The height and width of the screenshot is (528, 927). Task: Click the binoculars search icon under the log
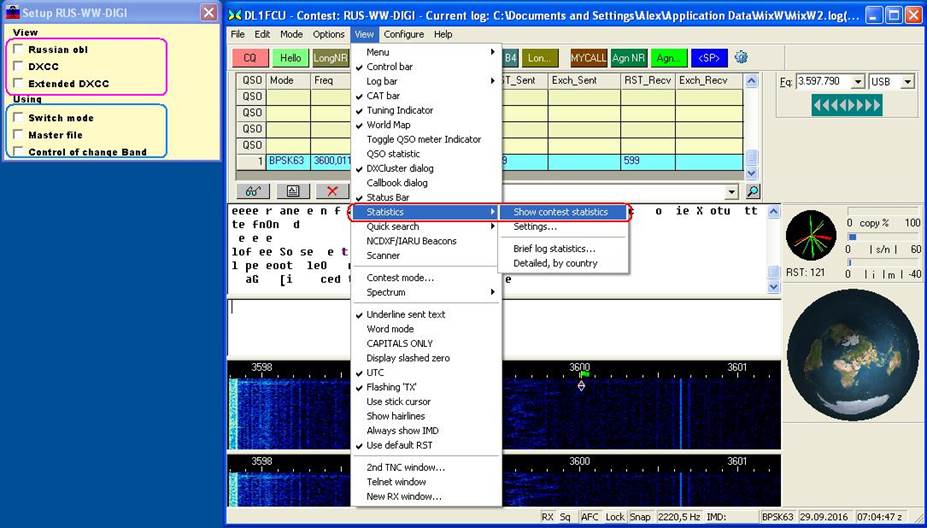coord(254,191)
